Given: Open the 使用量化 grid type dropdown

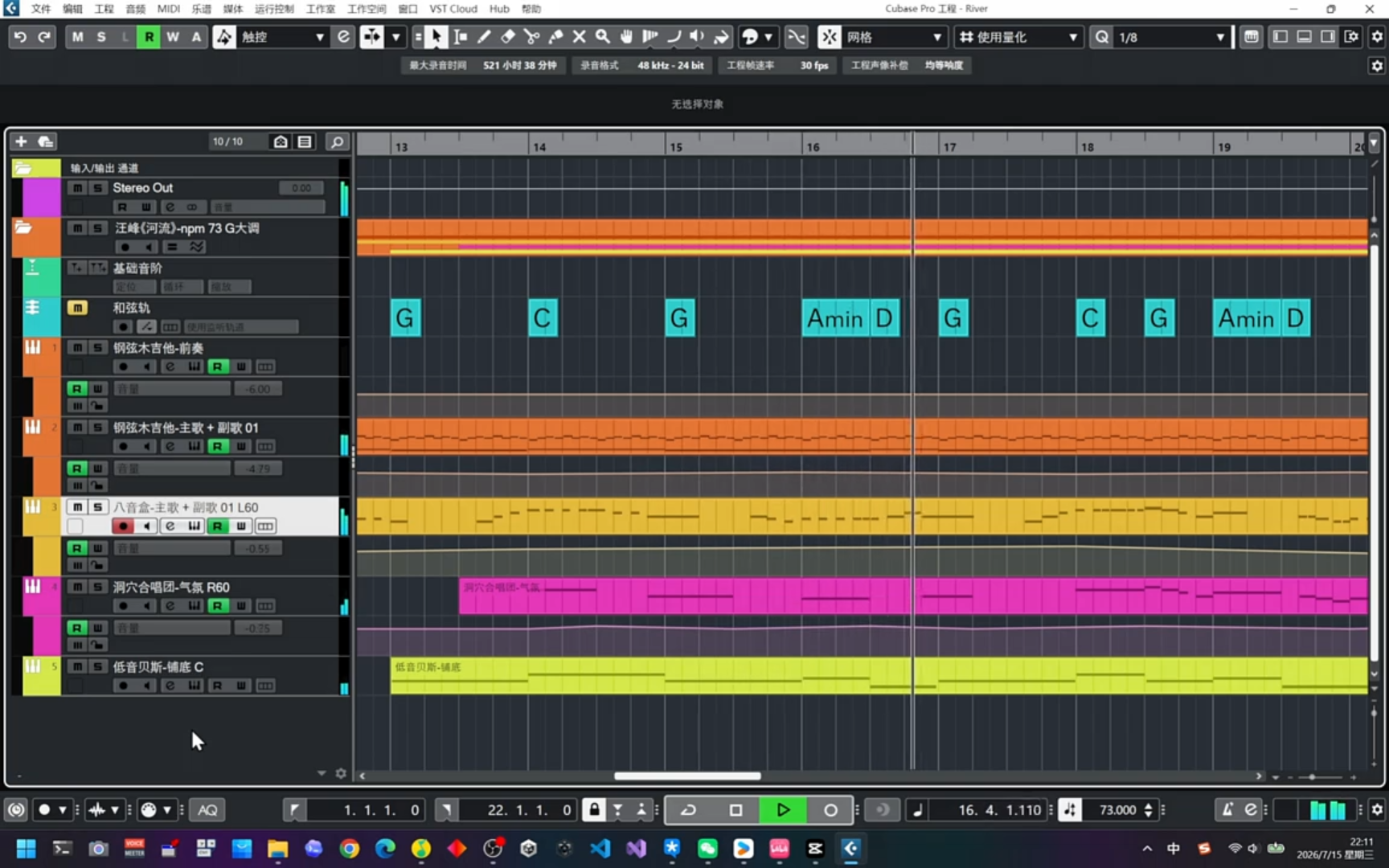Looking at the screenshot, I should [1018, 37].
